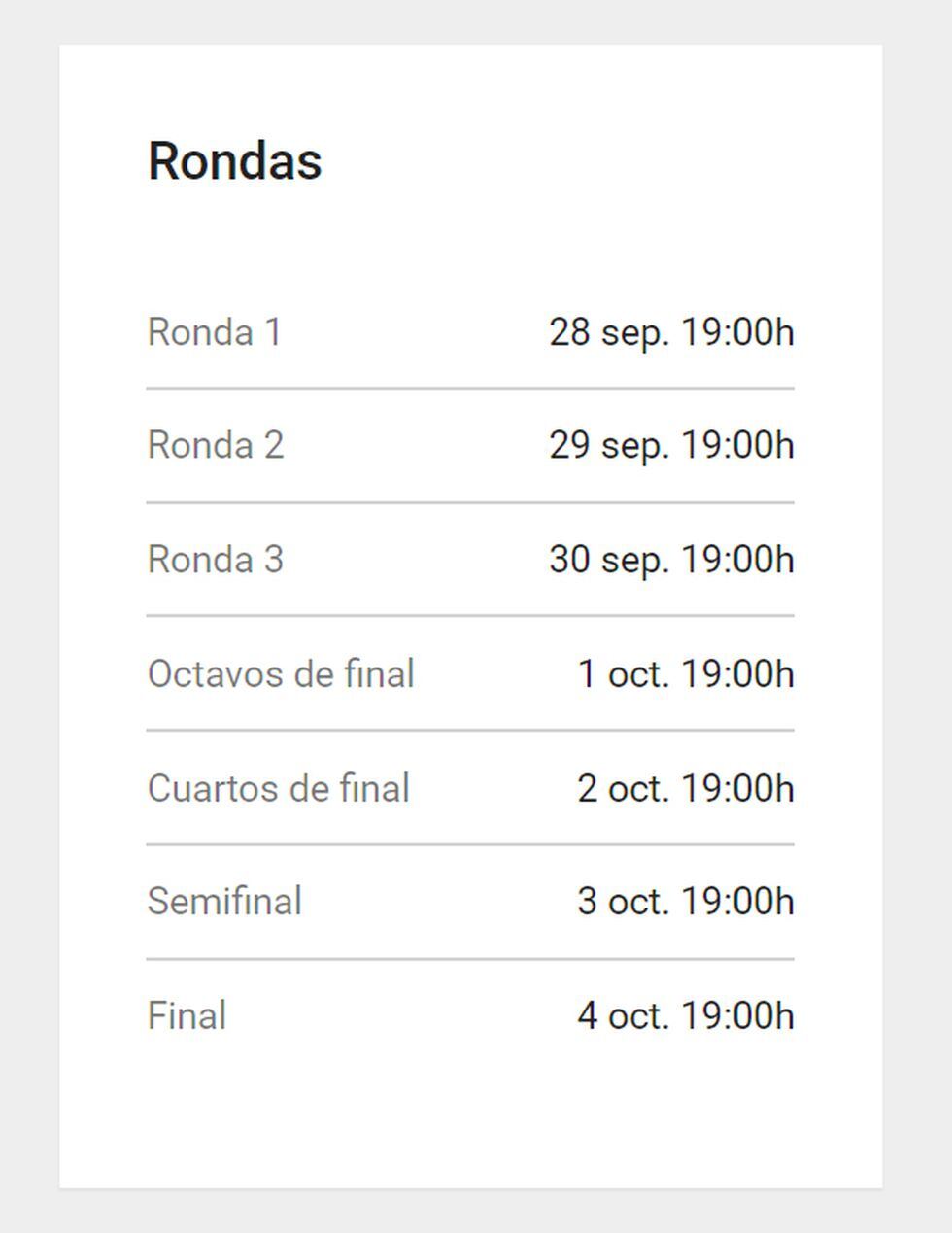The height and width of the screenshot is (1233, 952).
Task: Click the 1 oct. 19:00h date
Action: [x=685, y=674]
